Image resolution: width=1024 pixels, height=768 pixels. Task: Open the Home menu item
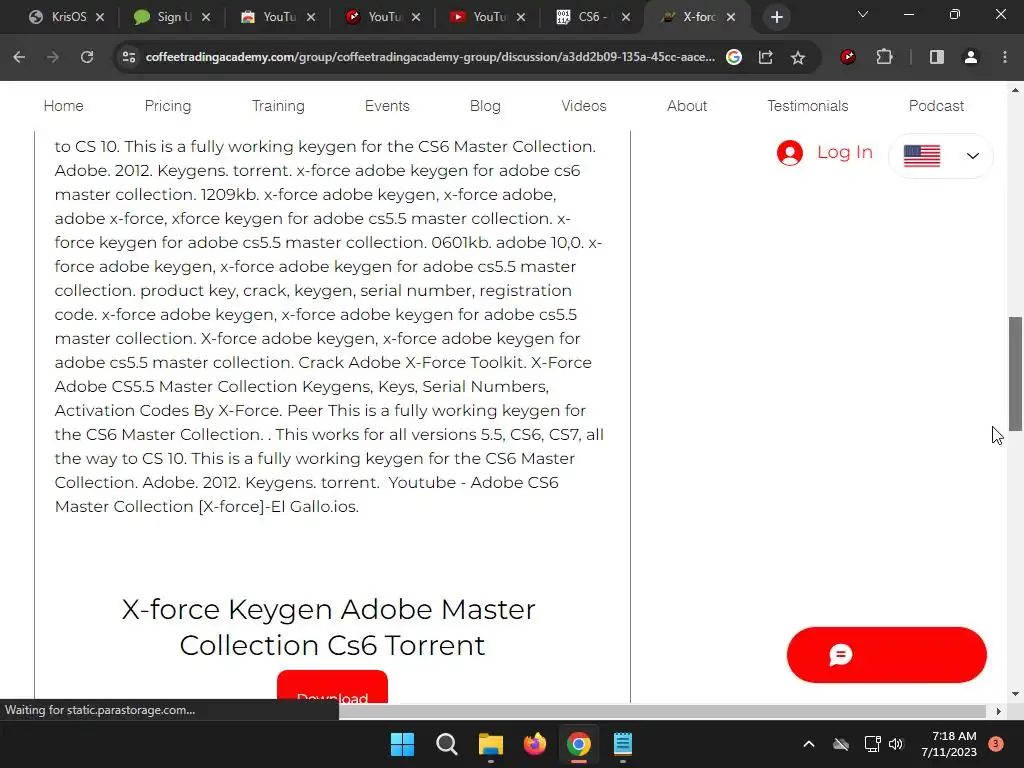[63, 106]
